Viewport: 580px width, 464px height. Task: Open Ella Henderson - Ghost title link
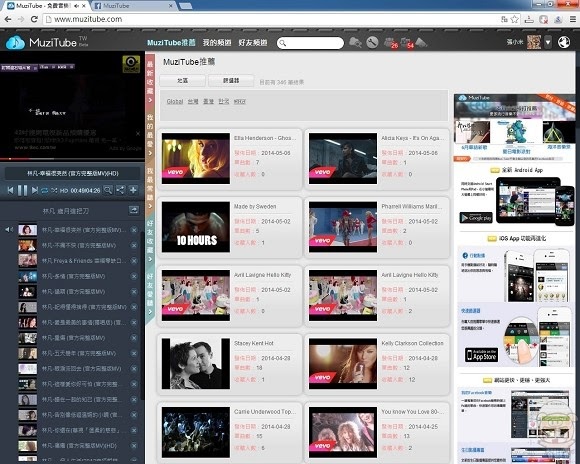[265, 138]
